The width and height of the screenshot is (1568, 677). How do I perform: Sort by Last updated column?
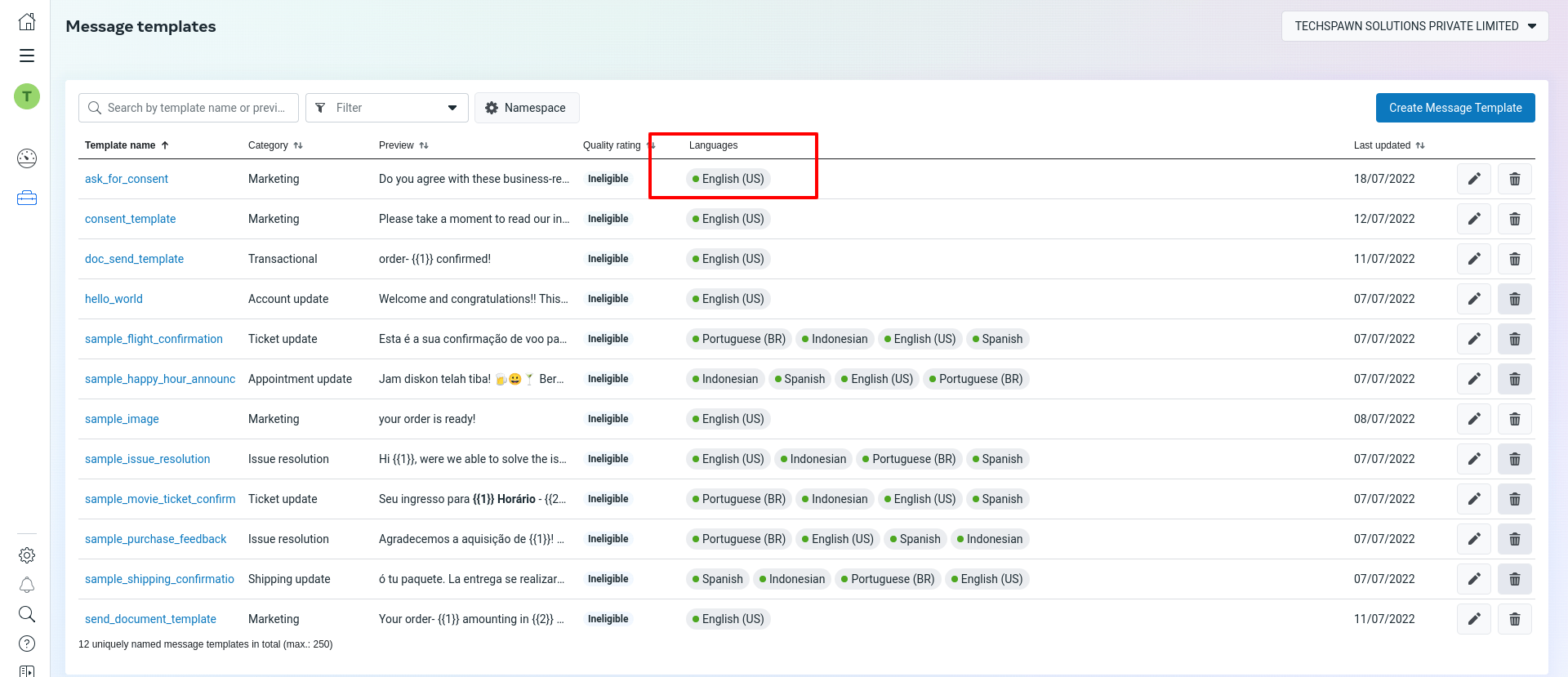[x=1388, y=145]
